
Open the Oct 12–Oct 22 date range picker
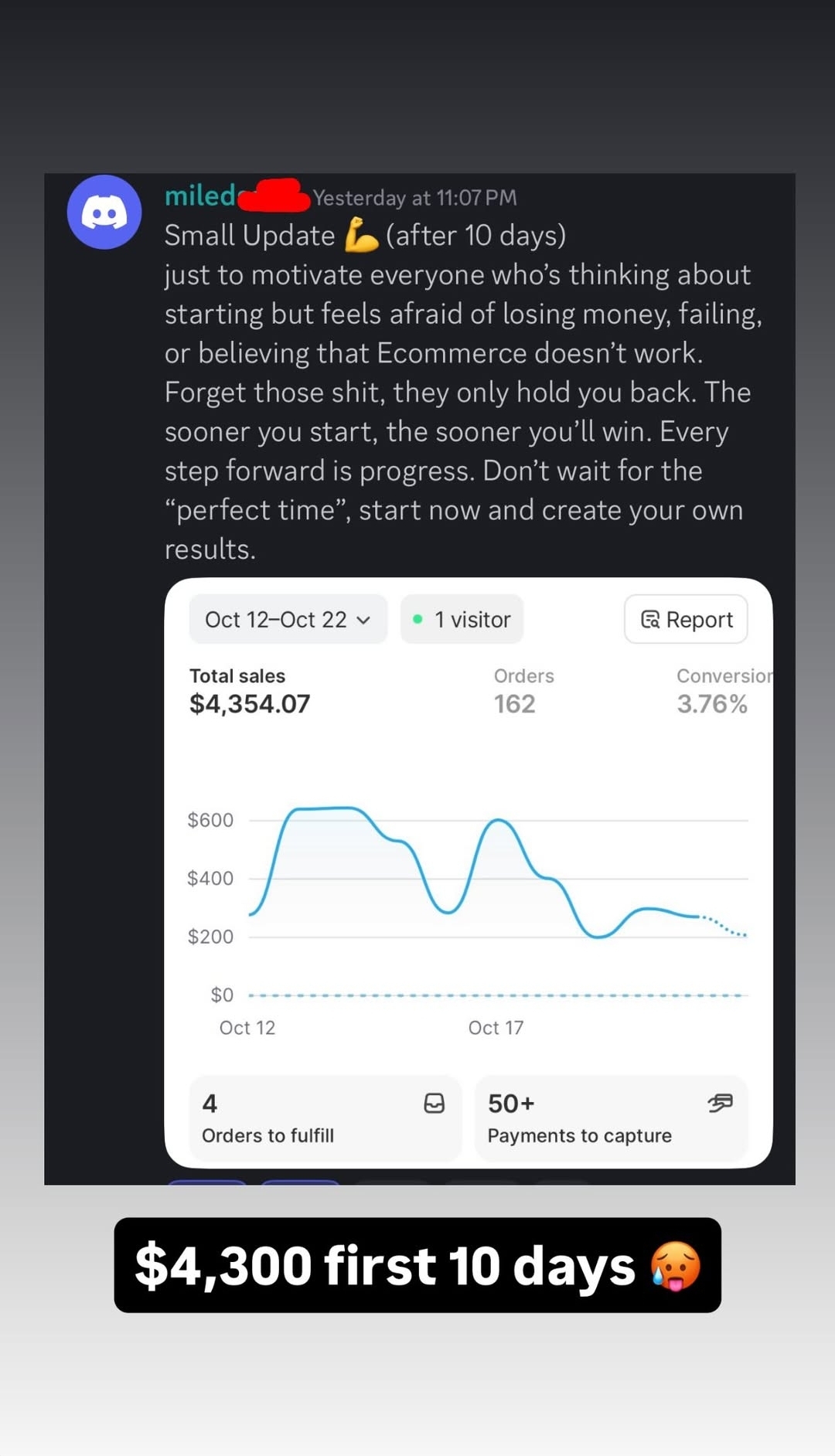point(276,619)
